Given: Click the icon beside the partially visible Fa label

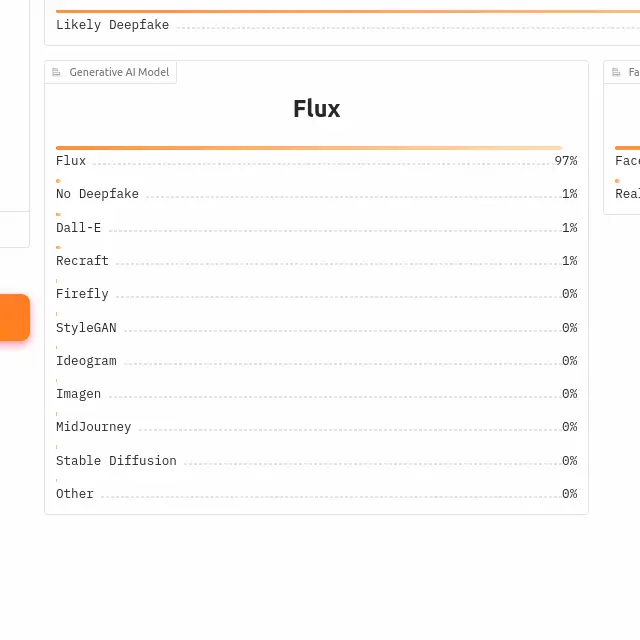Looking at the screenshot, I should (x=616, y=72).
